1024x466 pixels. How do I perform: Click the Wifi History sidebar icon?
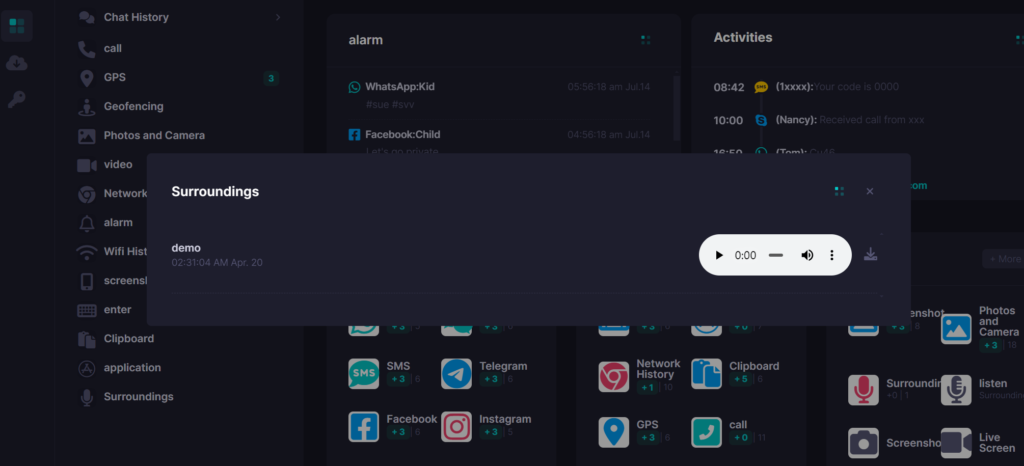86,252
